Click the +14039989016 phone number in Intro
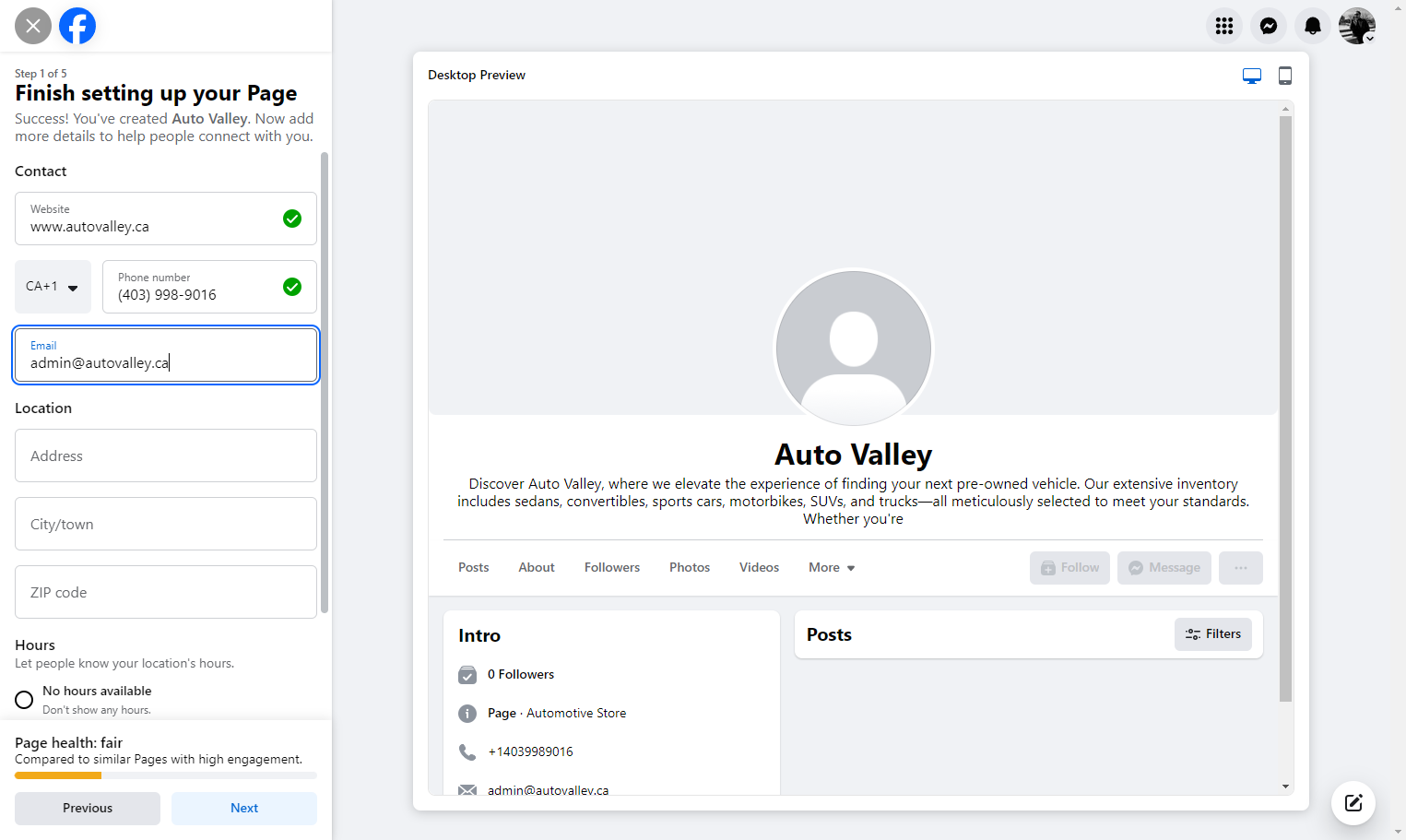The image size is (1406, 840). pyautogui.click(x=530, y=751)
